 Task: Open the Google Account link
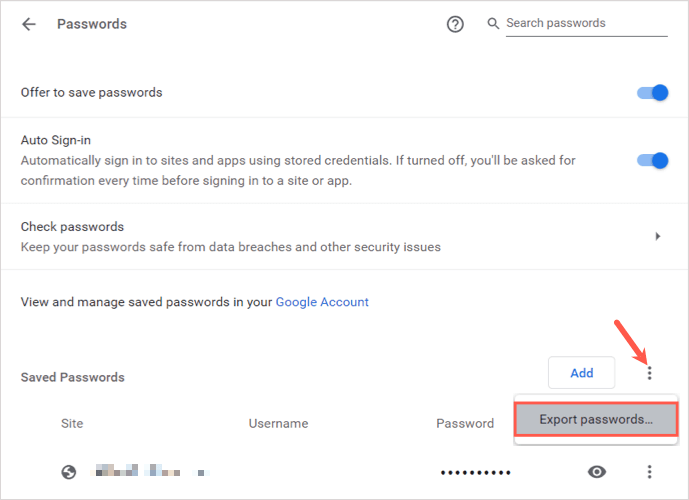tap(322, 302)
